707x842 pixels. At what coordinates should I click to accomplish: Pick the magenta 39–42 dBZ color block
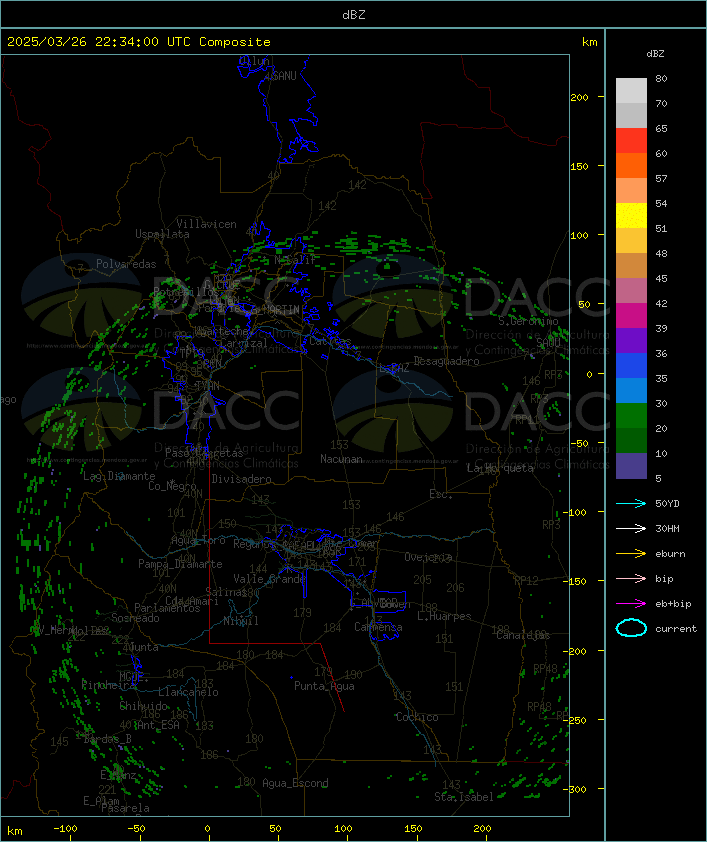(x=631, y=316)
